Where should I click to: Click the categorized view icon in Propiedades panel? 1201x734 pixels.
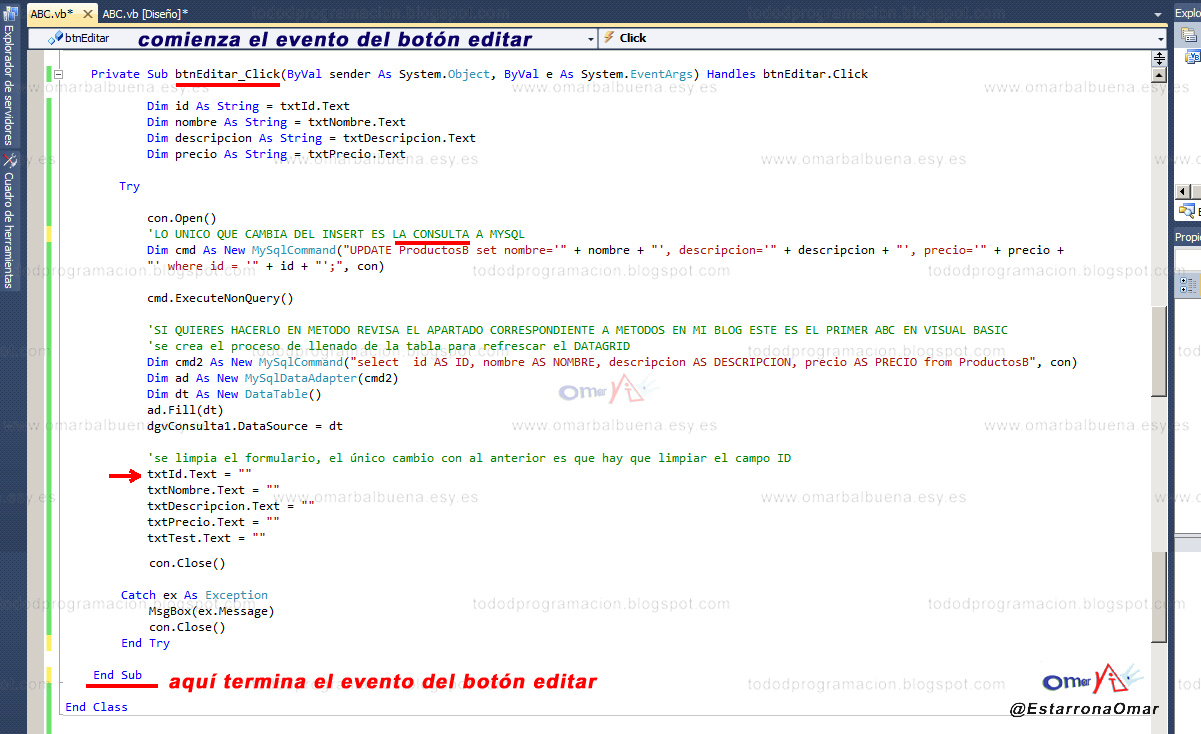tap(1183, 280)
